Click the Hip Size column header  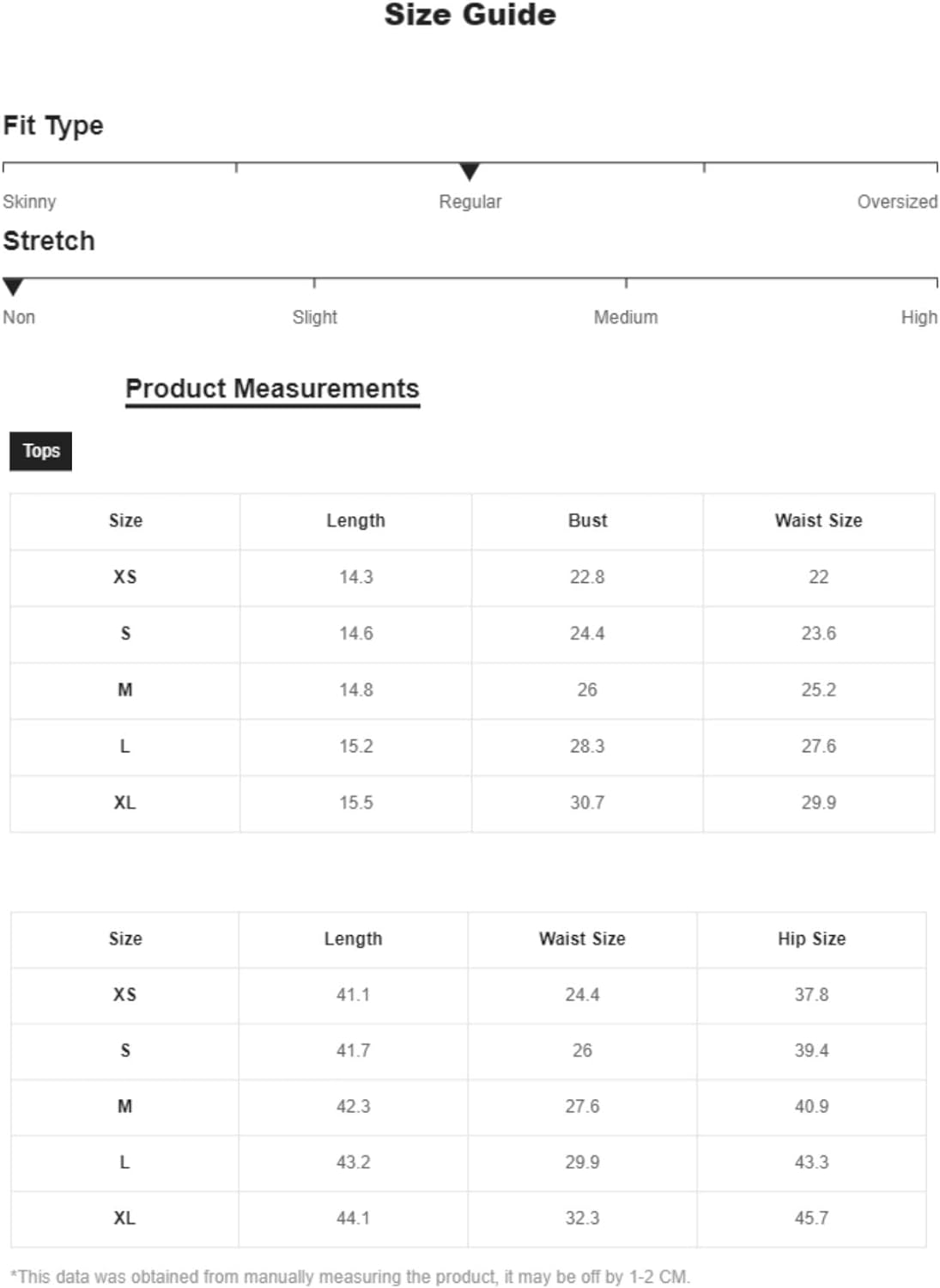pyautogui.click(x=811, y=939)
